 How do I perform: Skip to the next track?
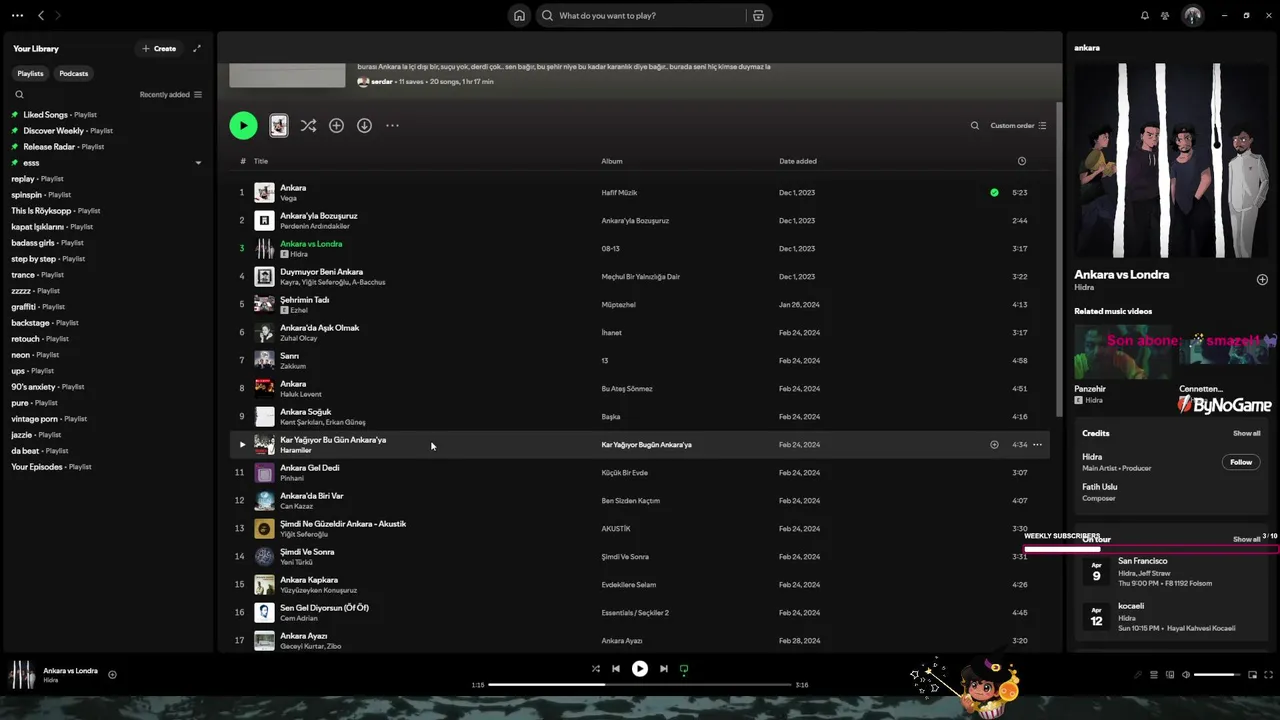click(664, 669)
